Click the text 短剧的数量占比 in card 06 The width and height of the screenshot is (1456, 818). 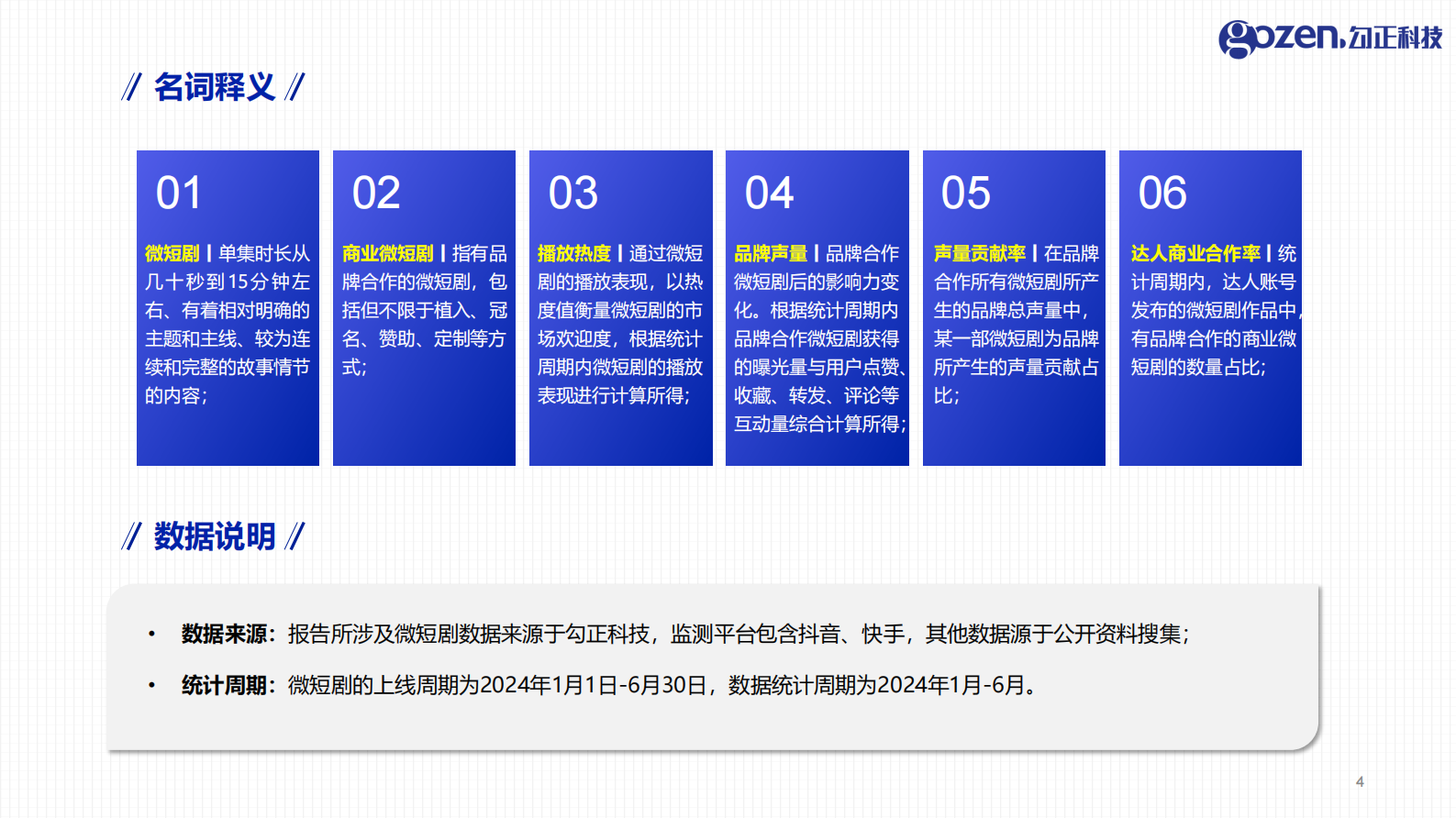pos(1195,367)
